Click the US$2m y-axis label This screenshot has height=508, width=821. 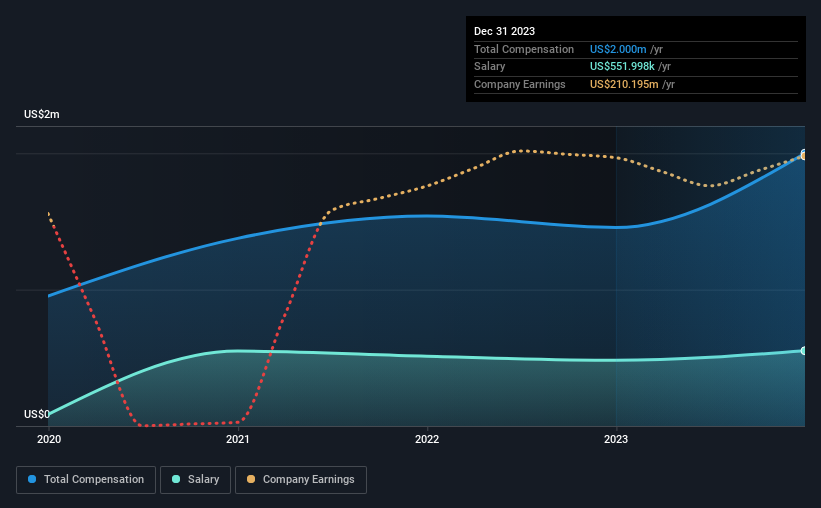(42, 114)
